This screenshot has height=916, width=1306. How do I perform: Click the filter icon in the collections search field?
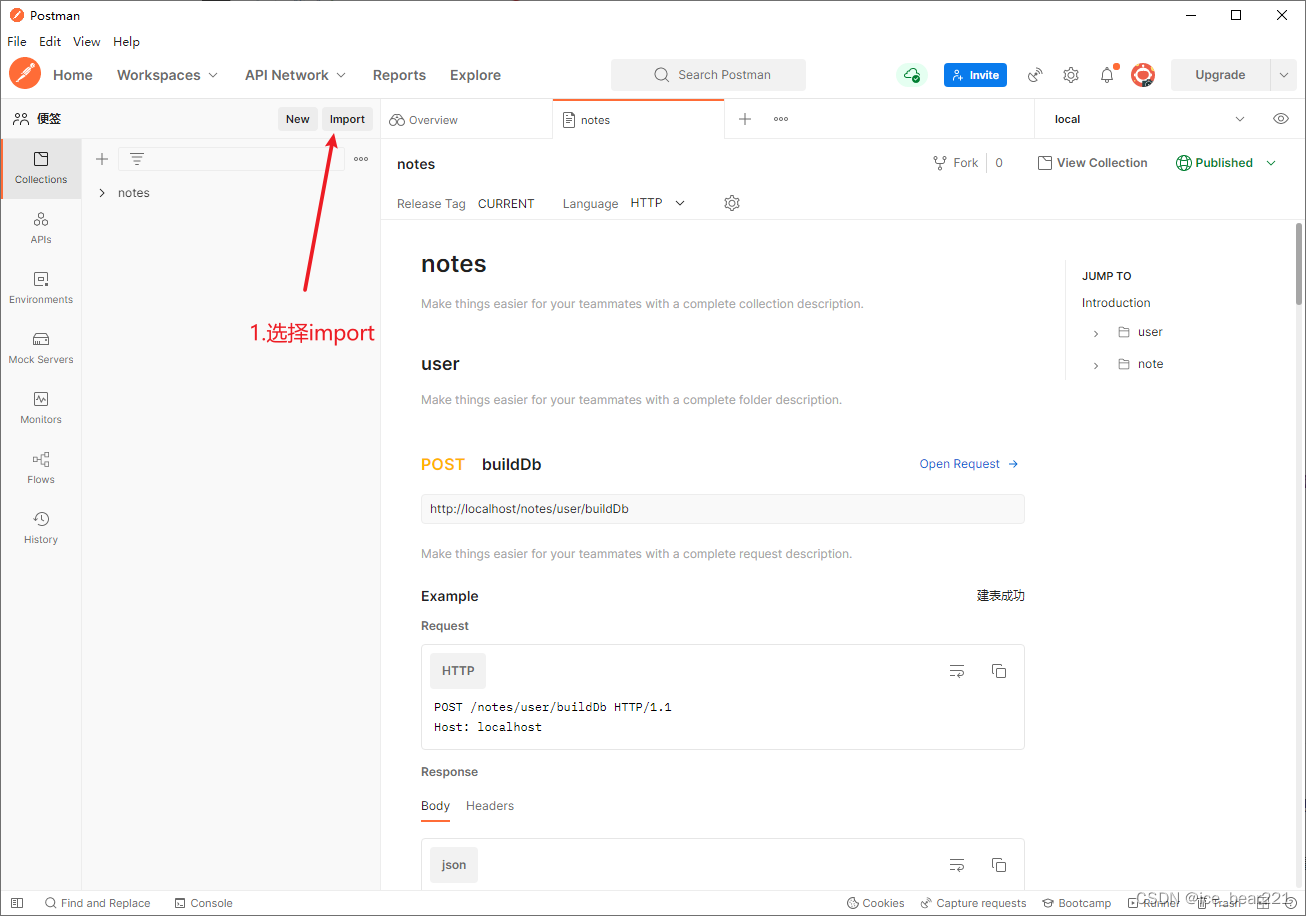tap(137, 159)
